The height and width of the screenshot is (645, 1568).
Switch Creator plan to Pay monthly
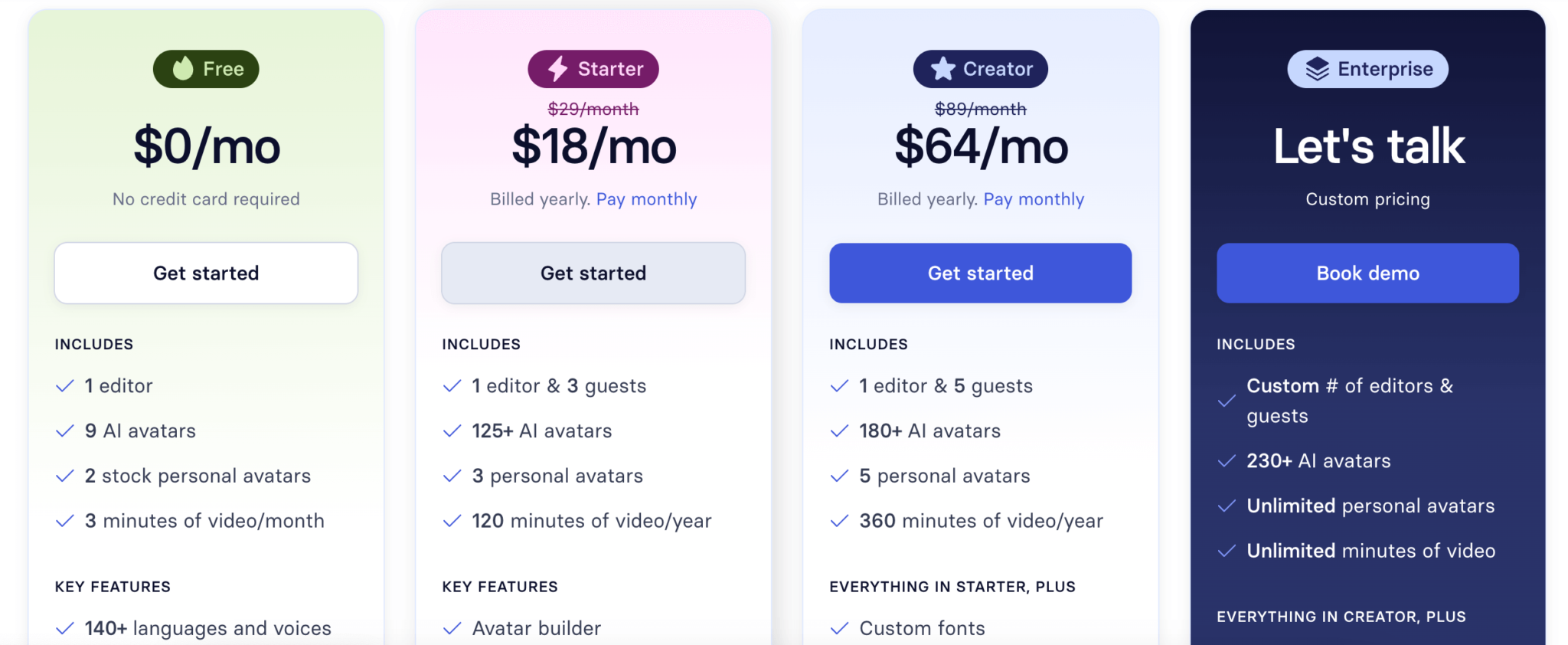(1034, 200)
